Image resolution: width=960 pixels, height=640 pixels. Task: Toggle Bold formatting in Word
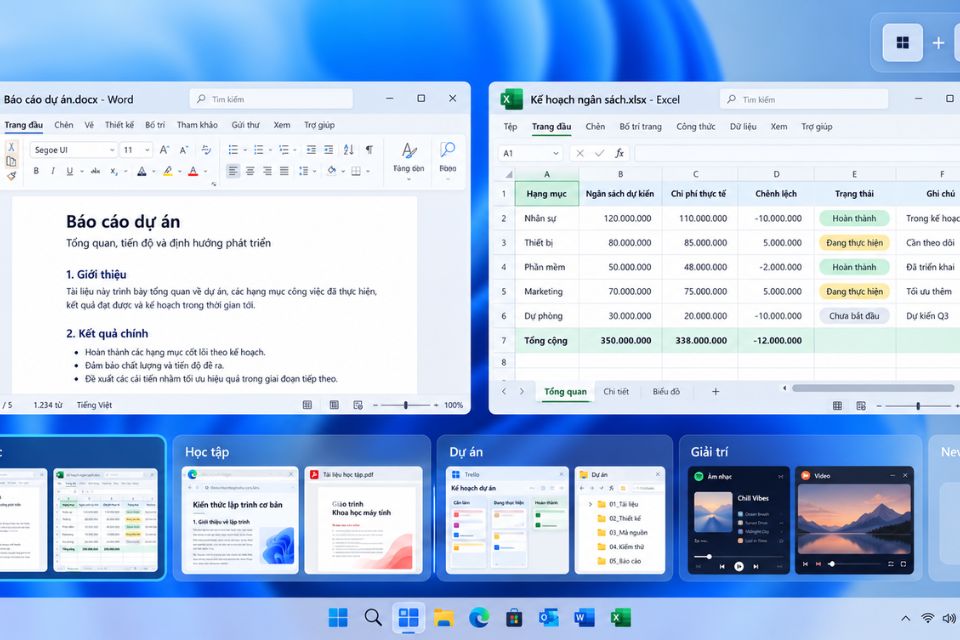36,171
